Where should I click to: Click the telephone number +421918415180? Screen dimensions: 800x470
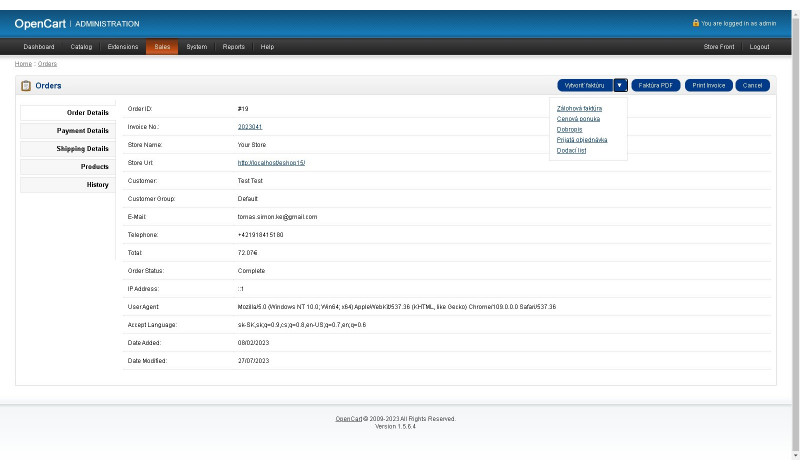[x=261, y=235]
